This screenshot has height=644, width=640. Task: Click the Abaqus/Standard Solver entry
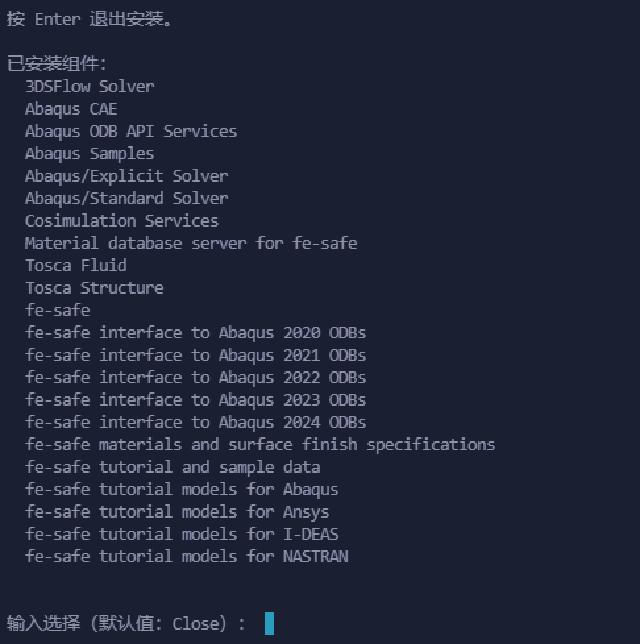126,198
